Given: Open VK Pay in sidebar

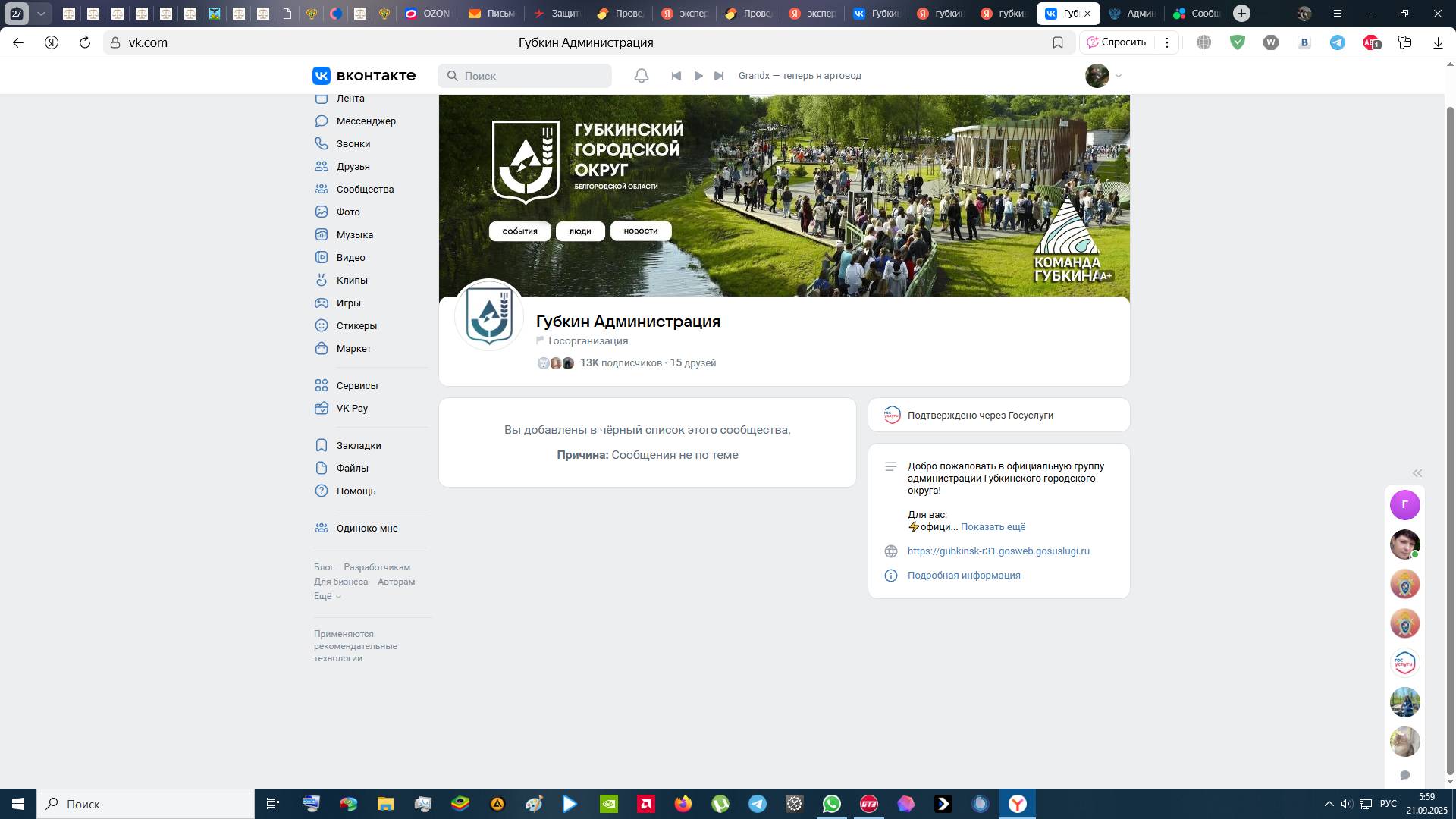Looking at the screenshot, I should [352, 409].
